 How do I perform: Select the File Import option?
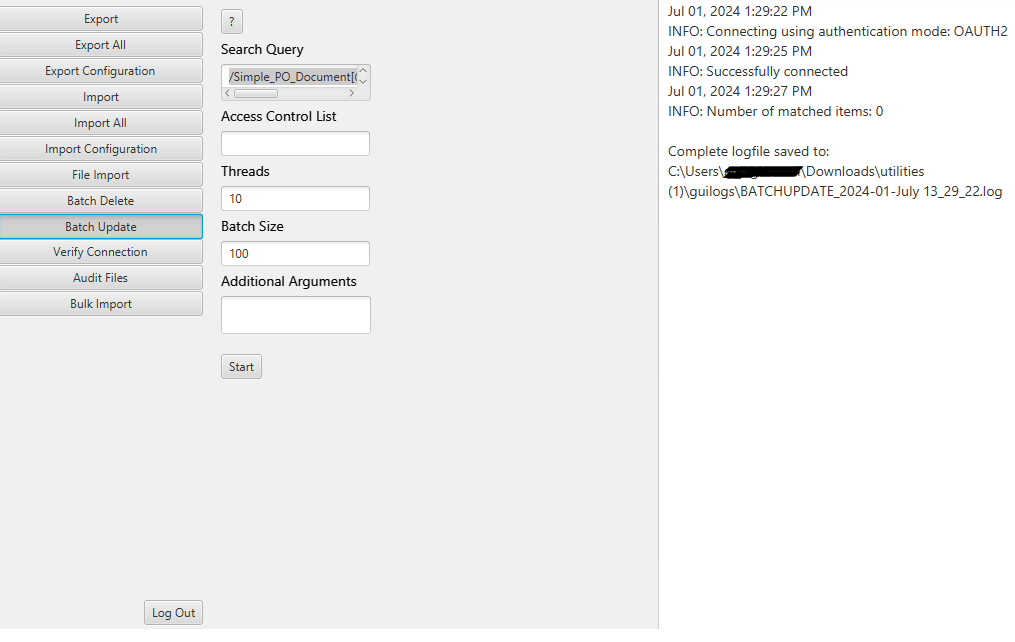click(x=101, y=175)
